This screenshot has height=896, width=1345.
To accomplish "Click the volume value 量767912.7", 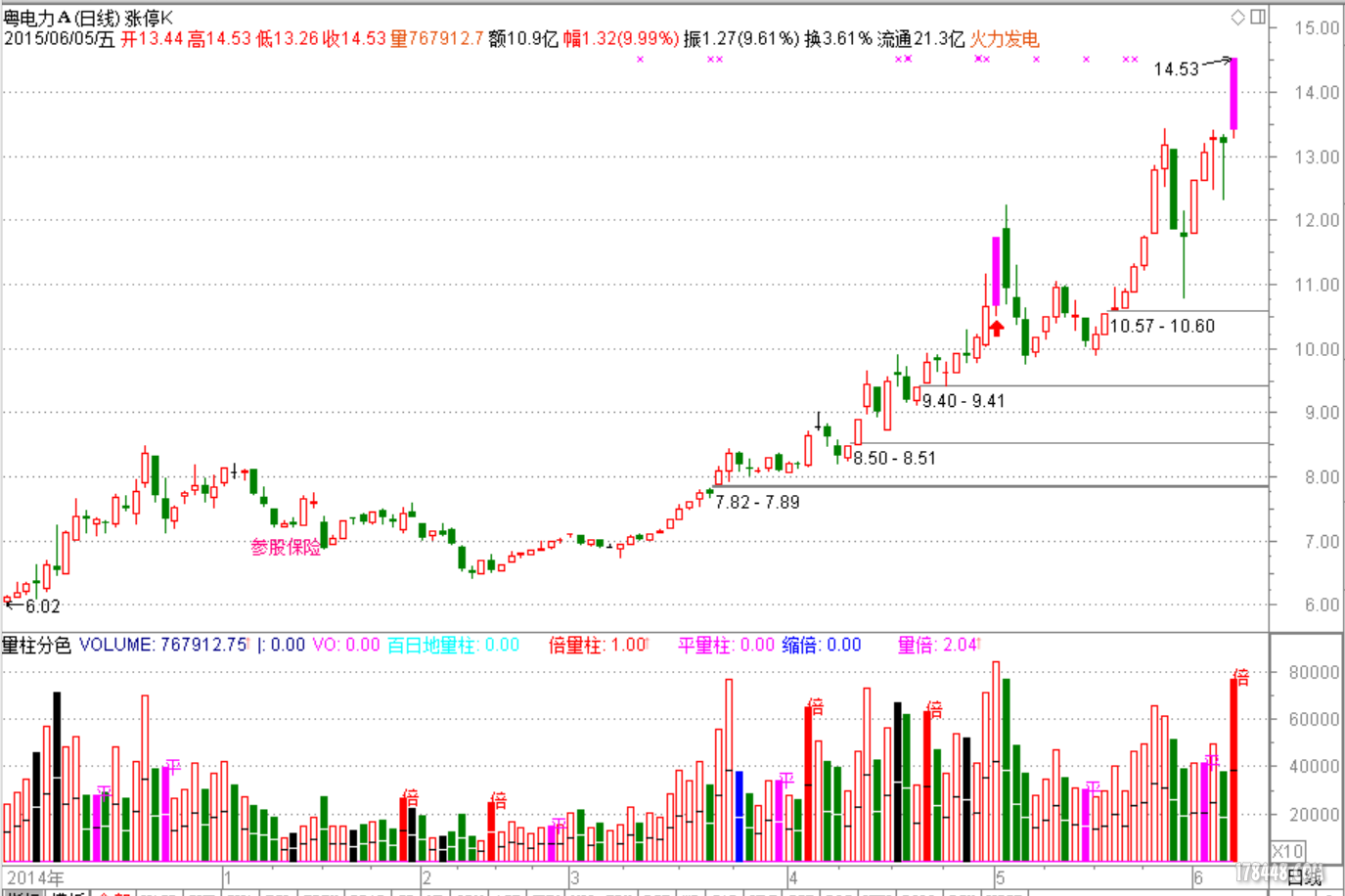I will tap(437, 39).
